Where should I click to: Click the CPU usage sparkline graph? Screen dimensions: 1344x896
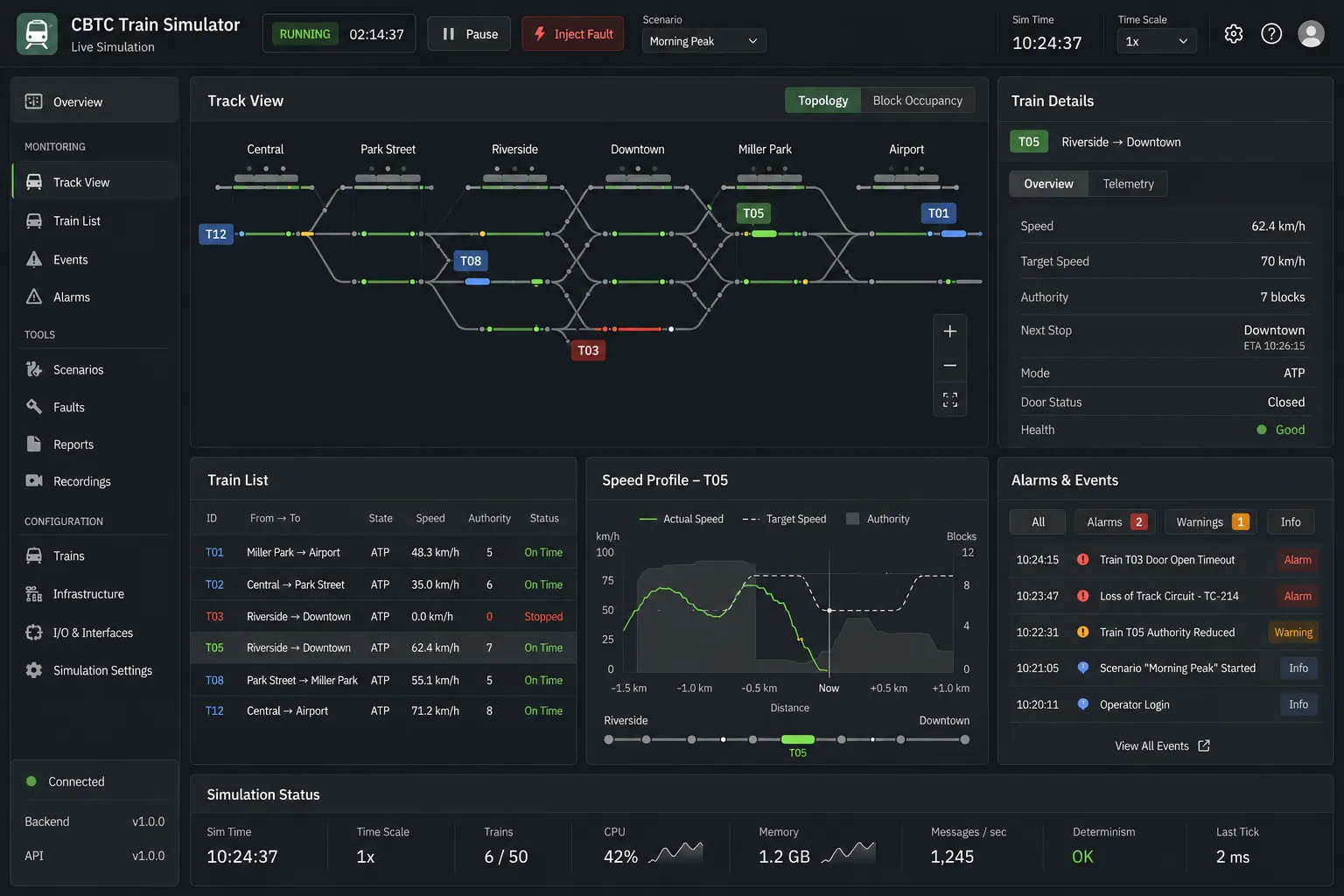click(x=675, y=853)
